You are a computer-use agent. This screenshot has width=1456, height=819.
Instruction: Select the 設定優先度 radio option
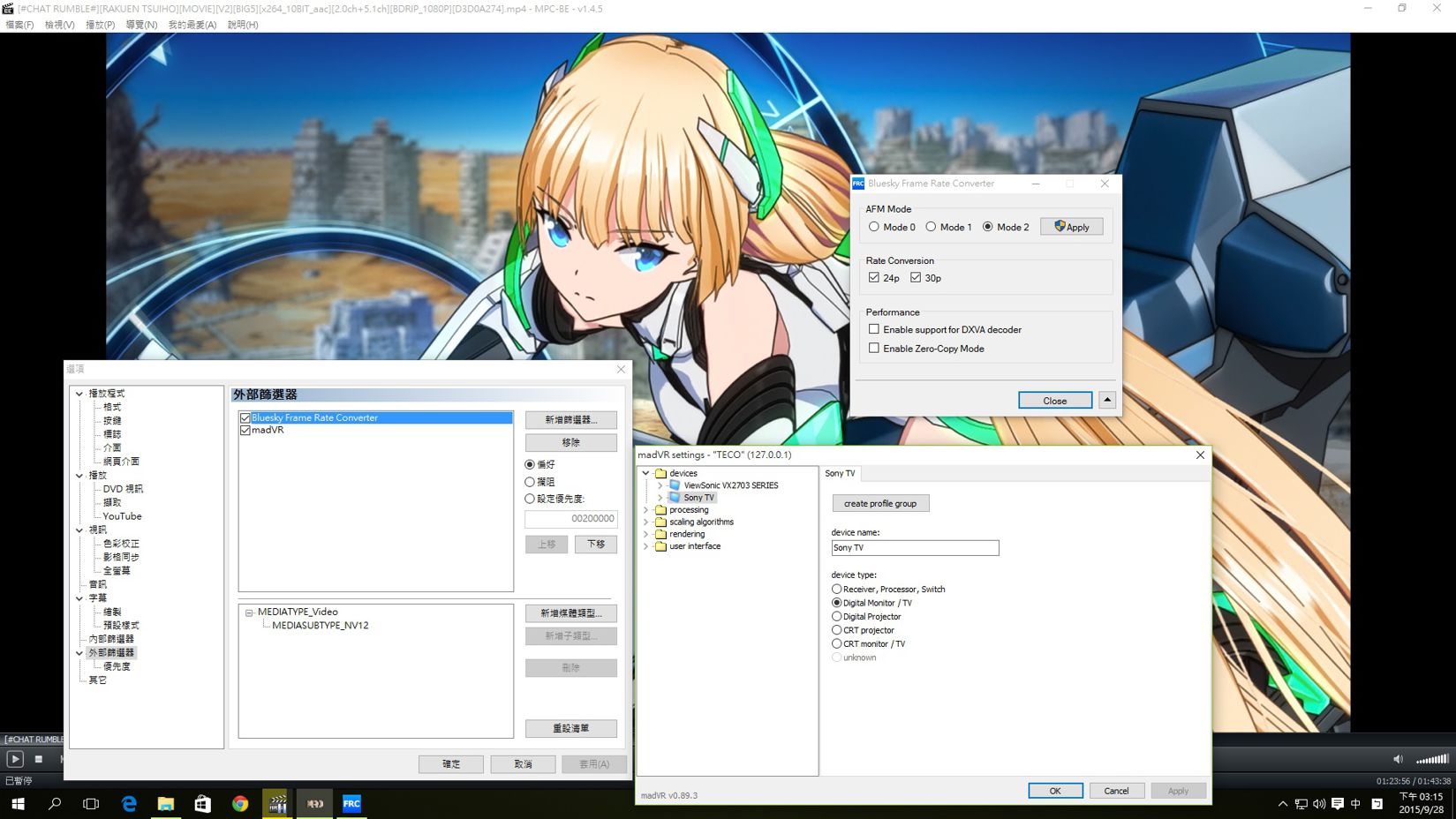point(530,499)
